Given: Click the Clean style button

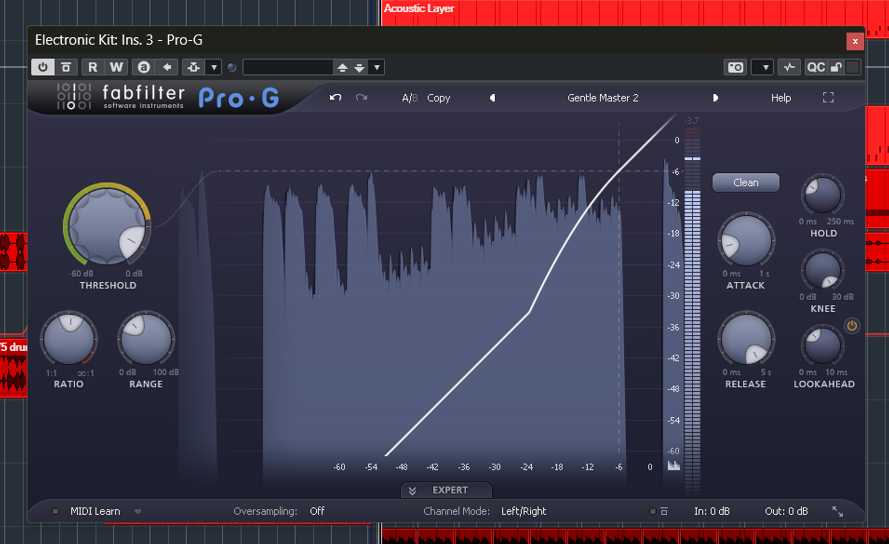Looking at the screenshot, I should coord(746,183).
